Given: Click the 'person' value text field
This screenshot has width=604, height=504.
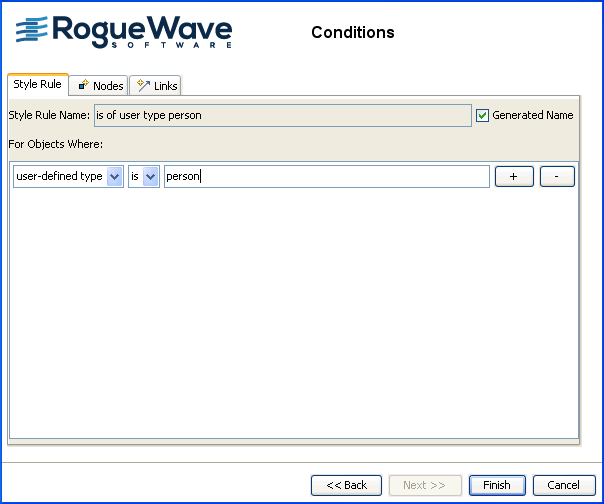Looking at the screenshot, I should (327, 177).
